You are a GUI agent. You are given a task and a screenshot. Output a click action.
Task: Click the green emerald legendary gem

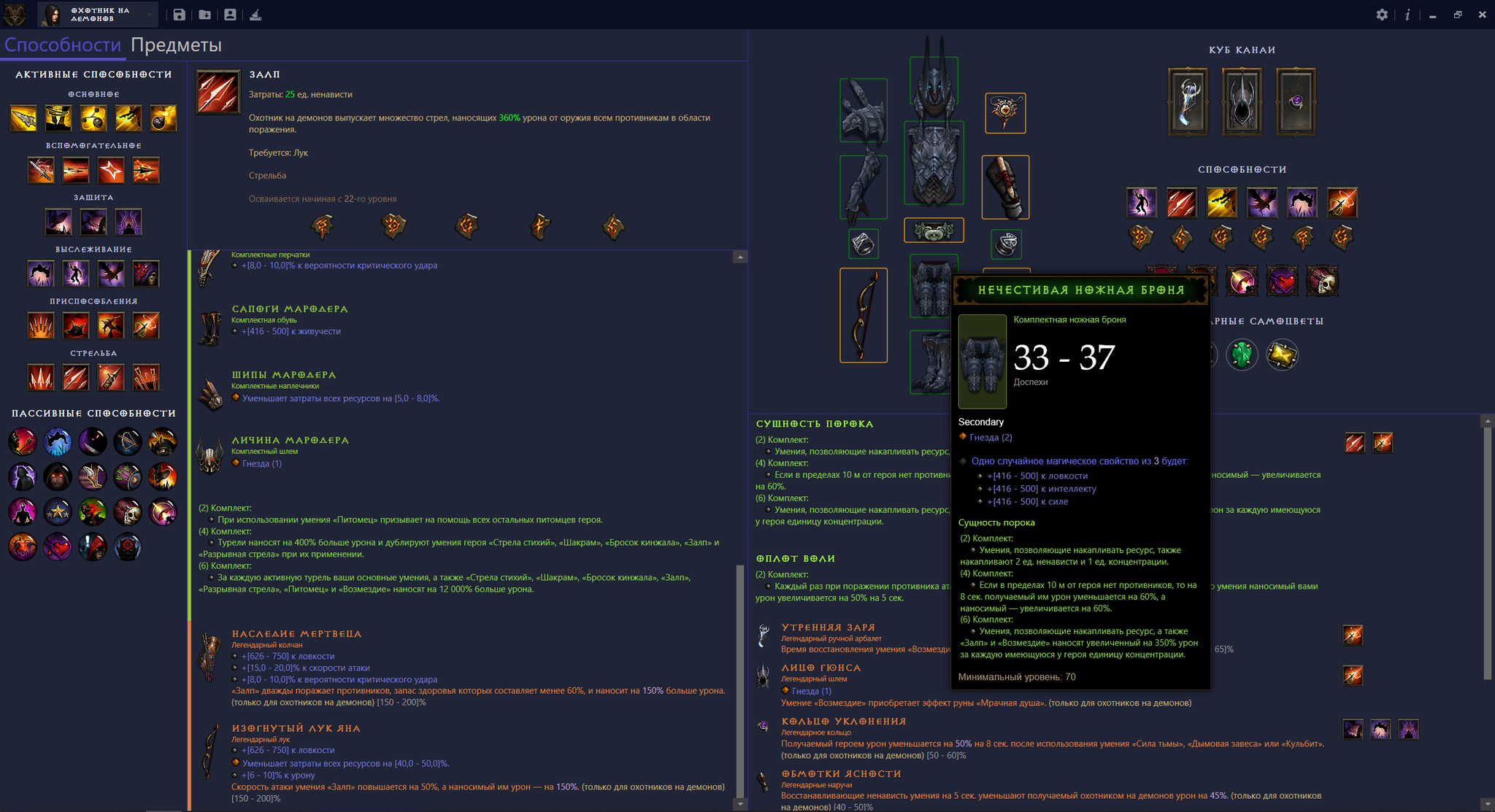[x=1242, y=355]
